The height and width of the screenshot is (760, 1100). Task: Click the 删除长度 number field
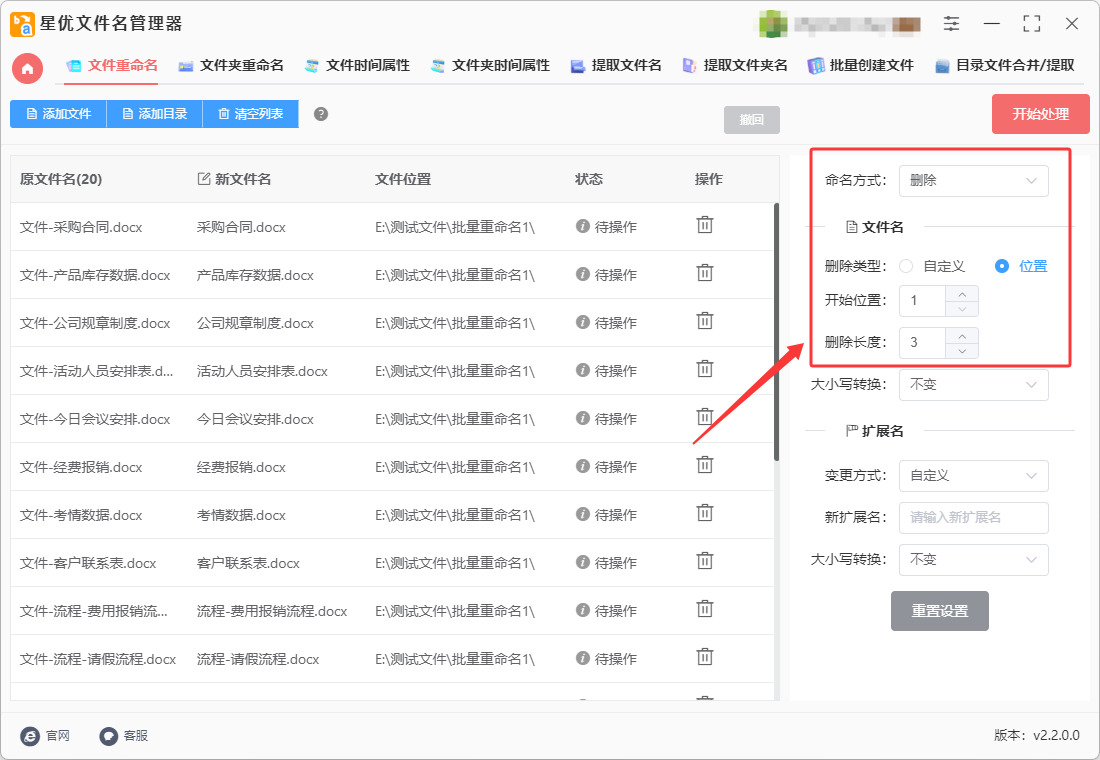923,343
